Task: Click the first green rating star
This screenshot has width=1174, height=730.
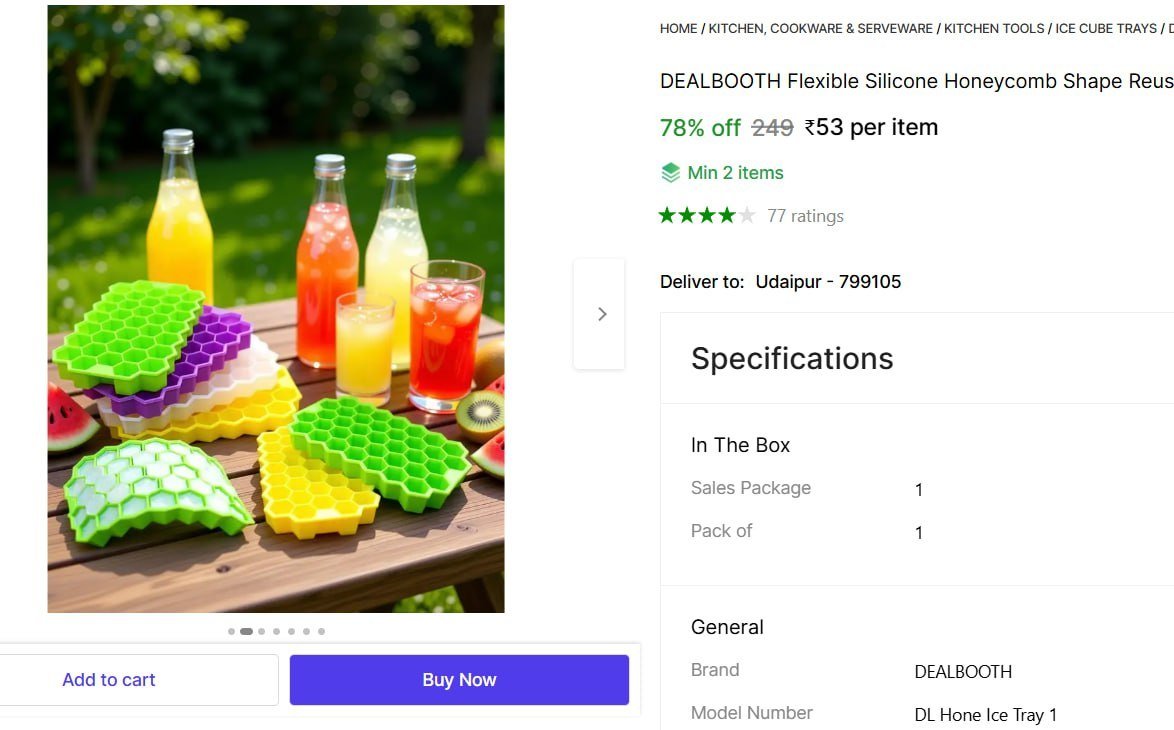Action: (667, 215)
